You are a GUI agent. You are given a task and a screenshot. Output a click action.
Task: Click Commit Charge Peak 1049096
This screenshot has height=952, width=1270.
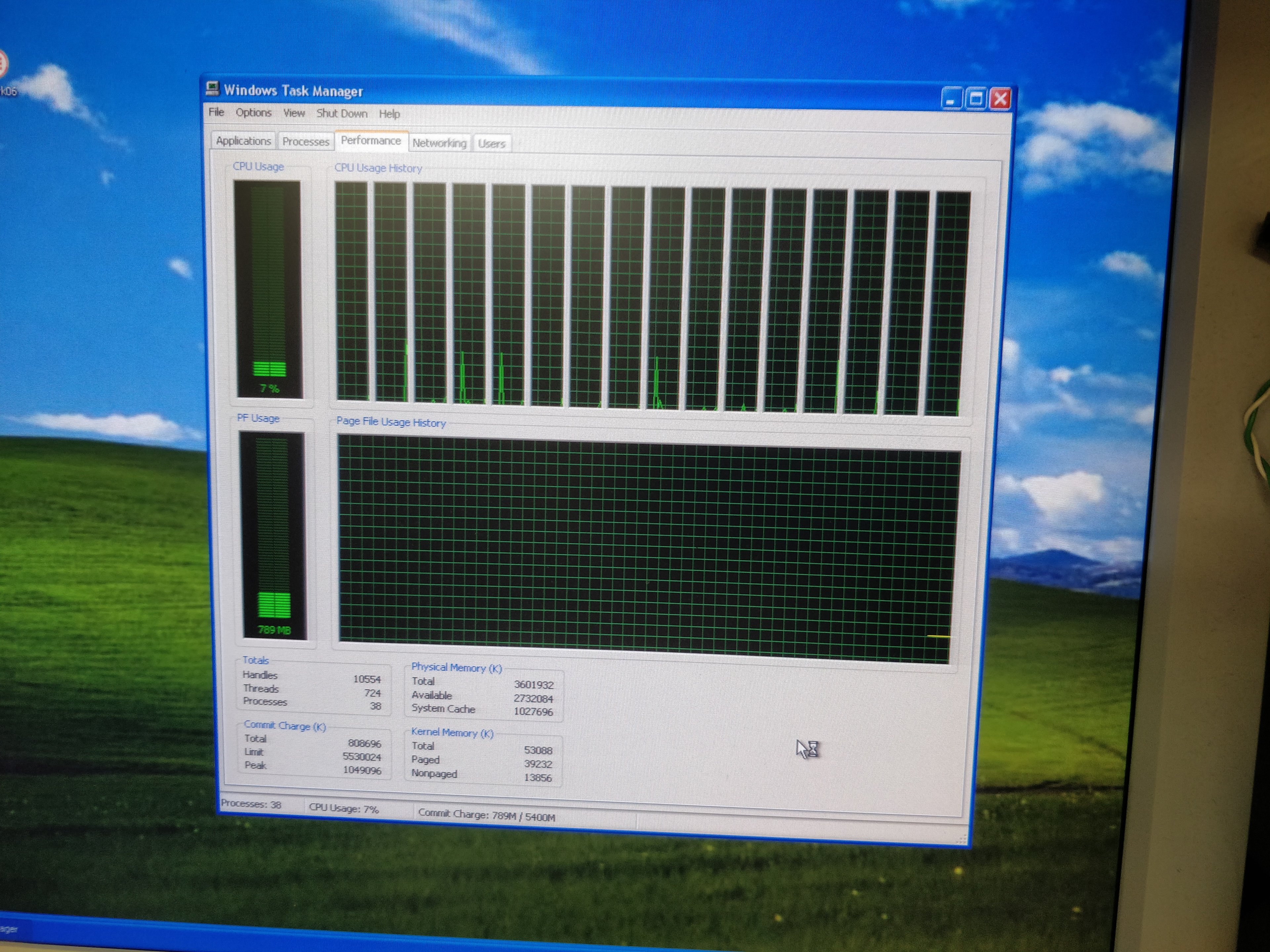362,770
